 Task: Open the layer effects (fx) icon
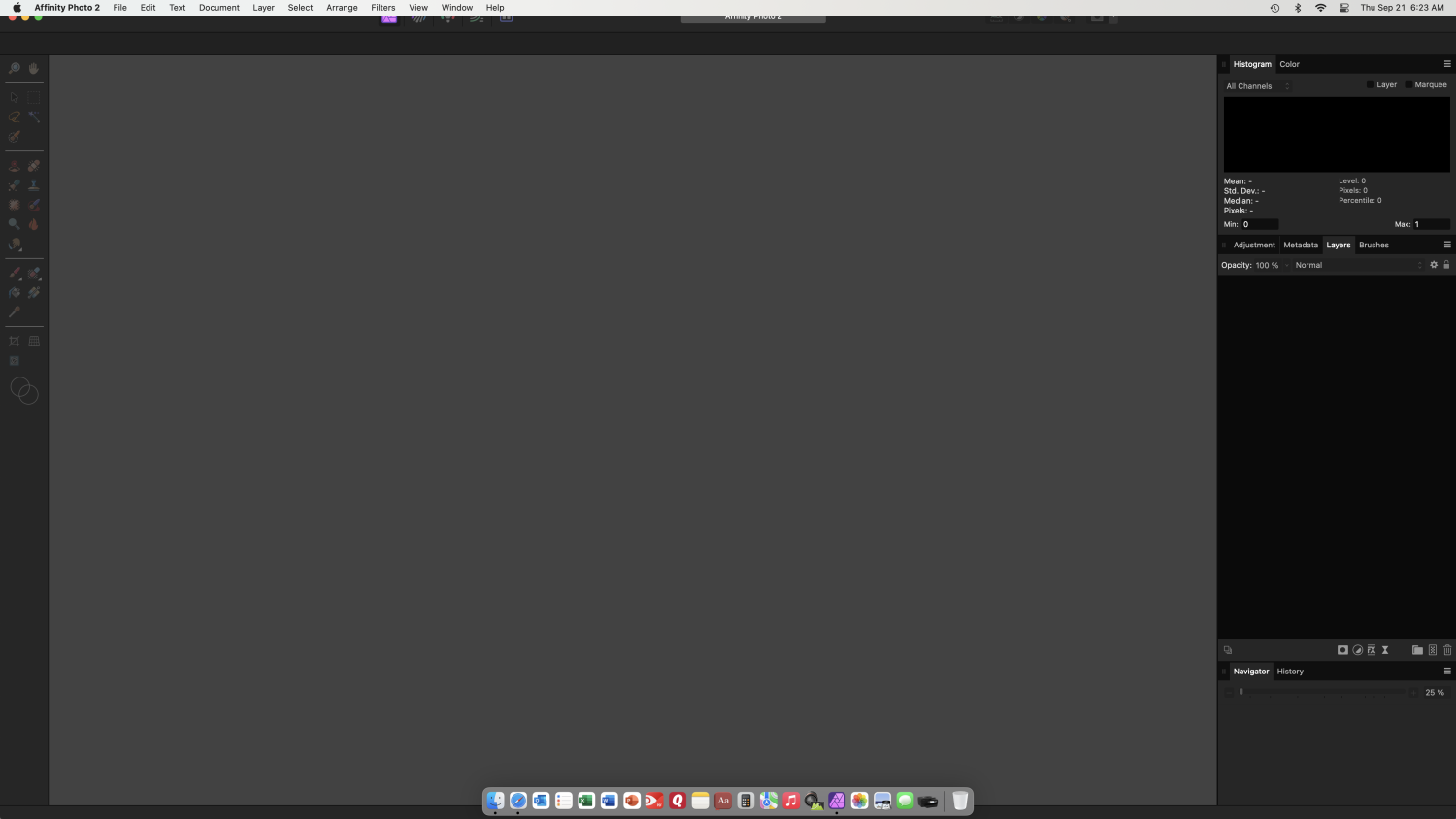point(1372,650)
